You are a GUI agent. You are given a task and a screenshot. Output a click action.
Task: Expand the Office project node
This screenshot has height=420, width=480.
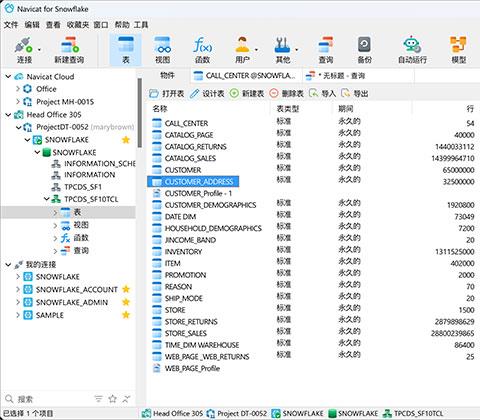(18, 89)
